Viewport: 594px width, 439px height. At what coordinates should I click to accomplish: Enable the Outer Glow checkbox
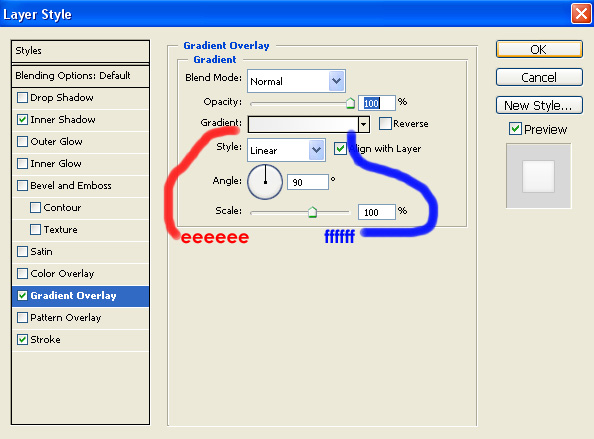coord(22,142)
